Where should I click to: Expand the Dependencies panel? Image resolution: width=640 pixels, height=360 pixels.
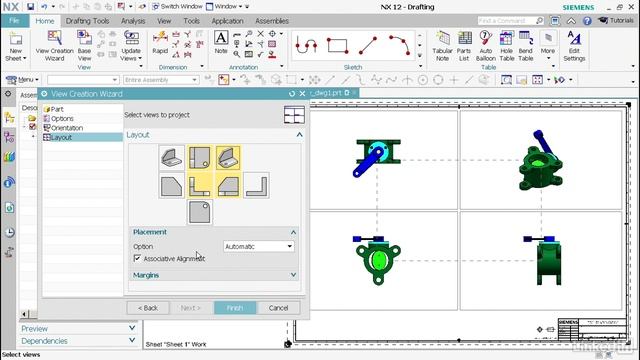coord(132,340)
